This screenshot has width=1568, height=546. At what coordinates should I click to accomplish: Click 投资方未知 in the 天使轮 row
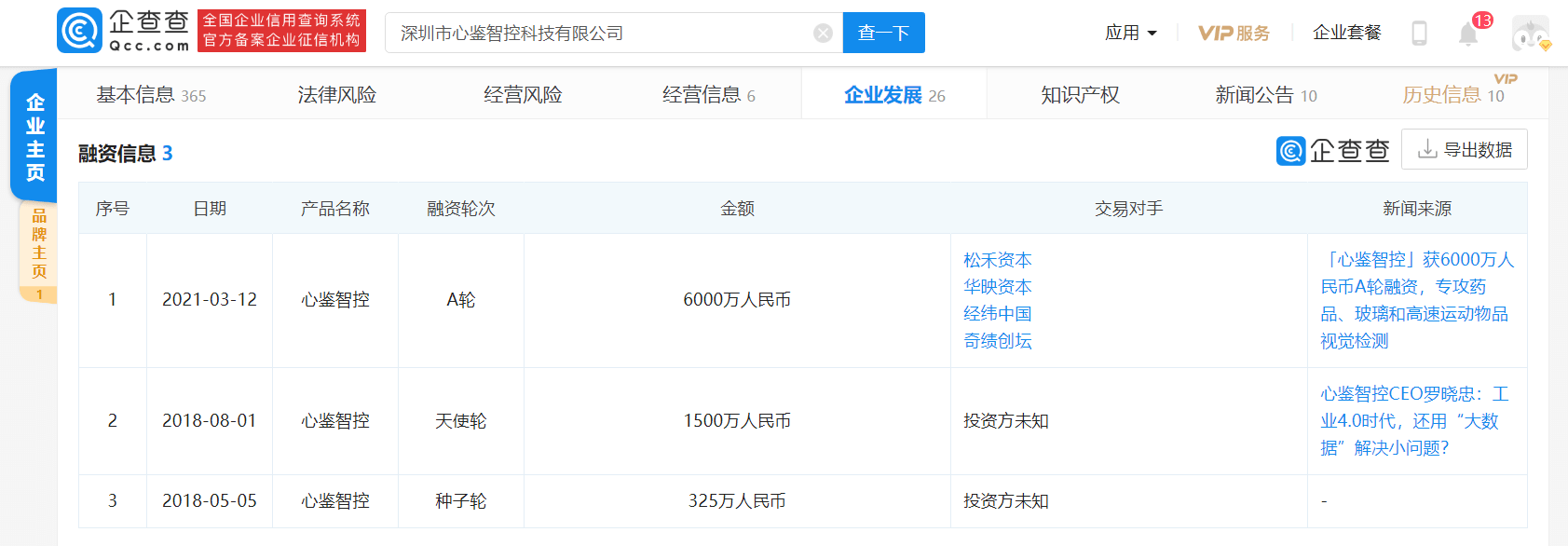(x=1006, y=421)
